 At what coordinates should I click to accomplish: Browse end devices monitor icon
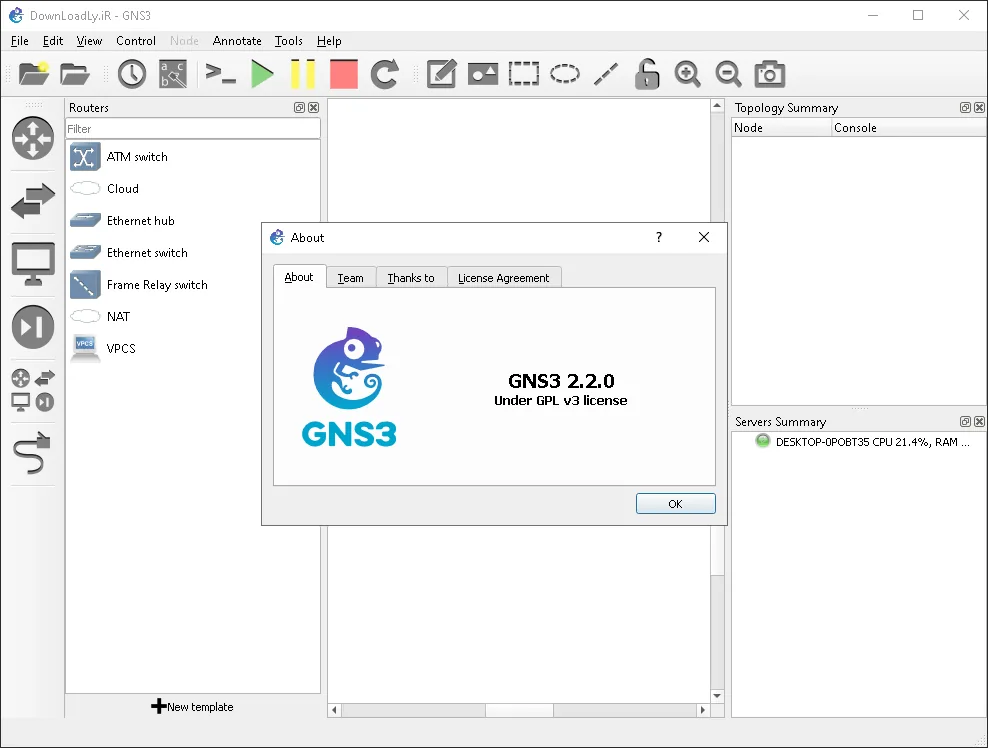click(33, 263)
